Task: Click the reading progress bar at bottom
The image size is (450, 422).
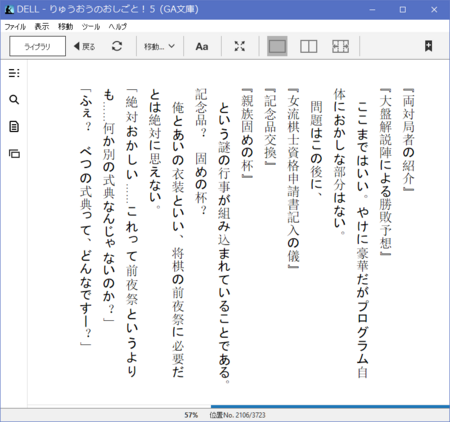Action: 239,406
